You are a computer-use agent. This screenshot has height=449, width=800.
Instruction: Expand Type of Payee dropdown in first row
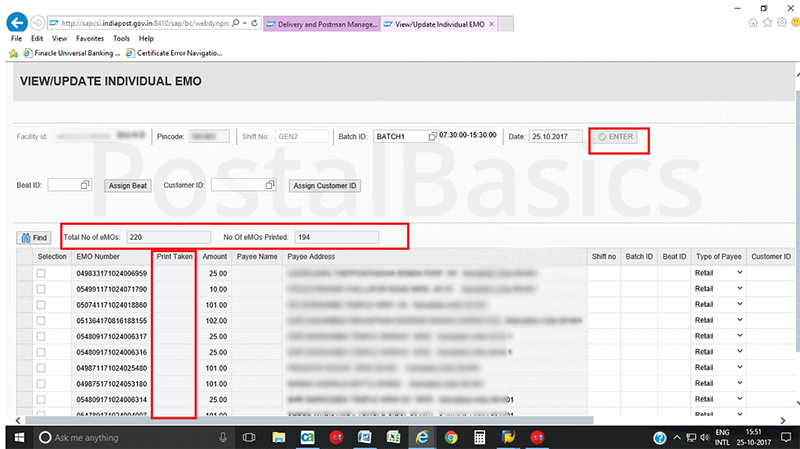(740, 273)
